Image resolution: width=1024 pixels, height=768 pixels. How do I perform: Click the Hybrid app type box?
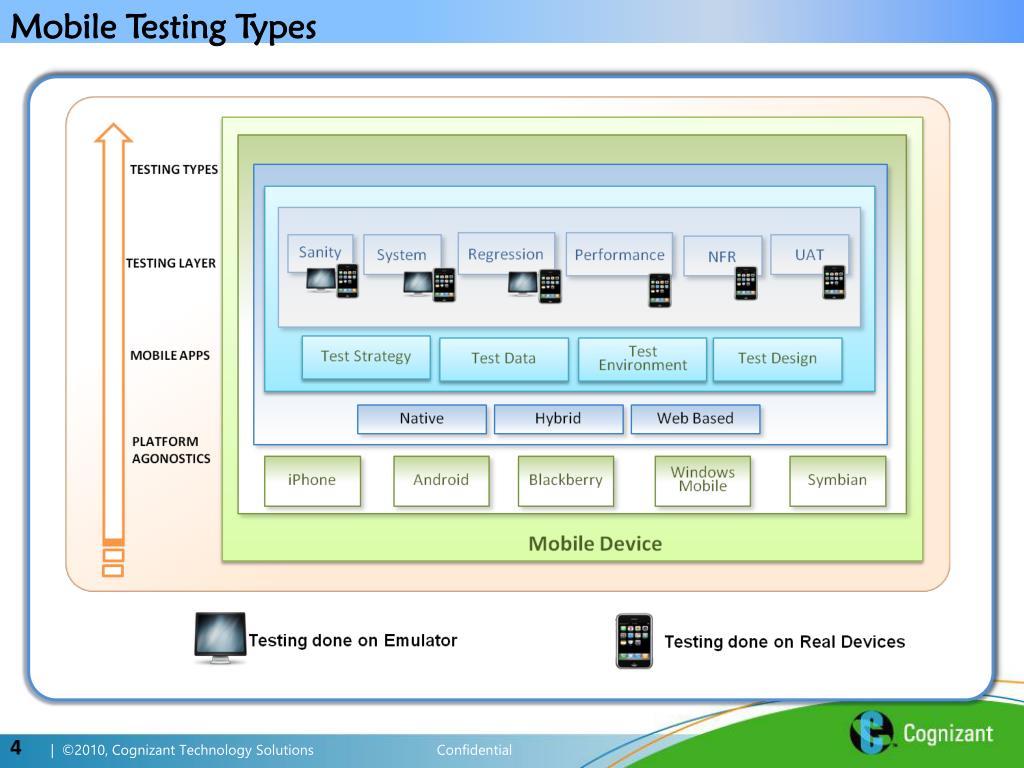[558, 419]
